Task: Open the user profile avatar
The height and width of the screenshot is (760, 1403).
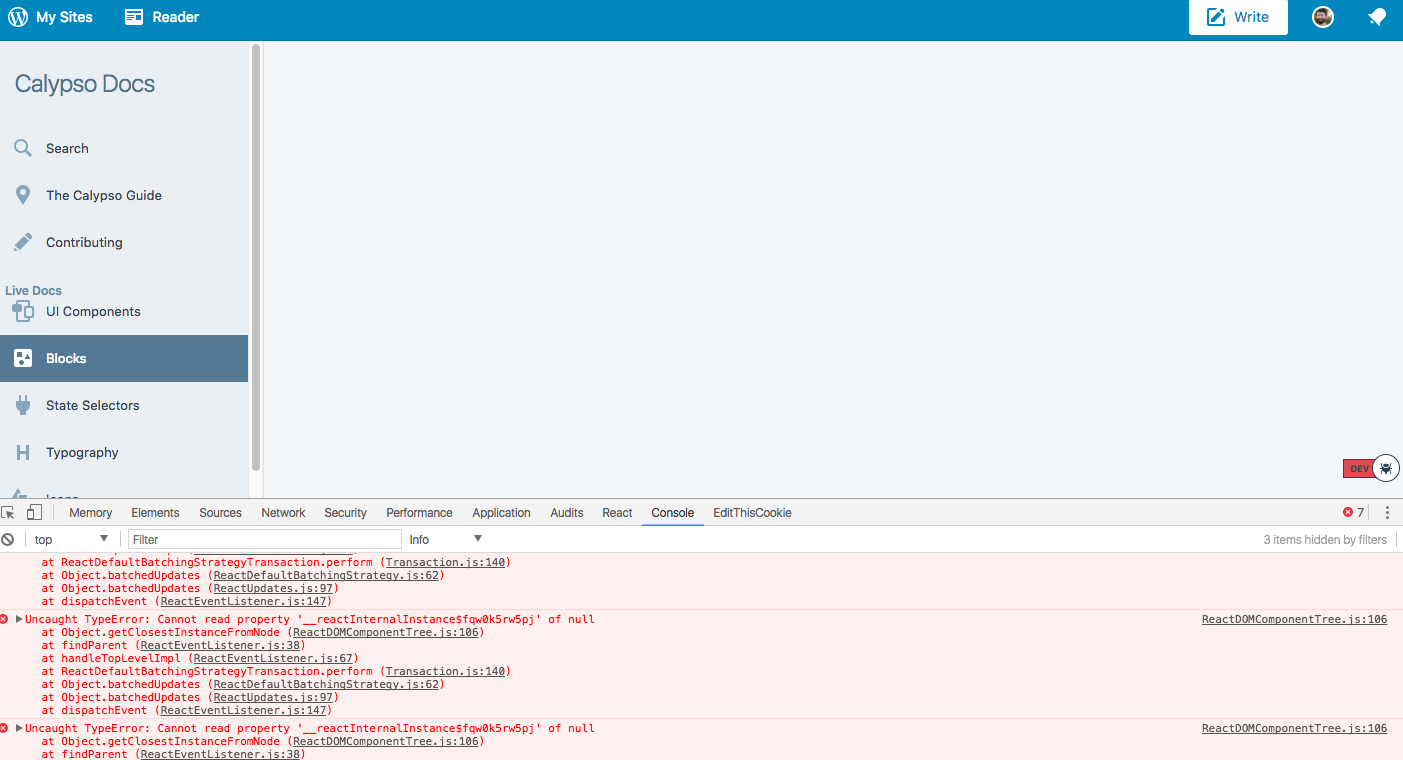Action: 1323,17
